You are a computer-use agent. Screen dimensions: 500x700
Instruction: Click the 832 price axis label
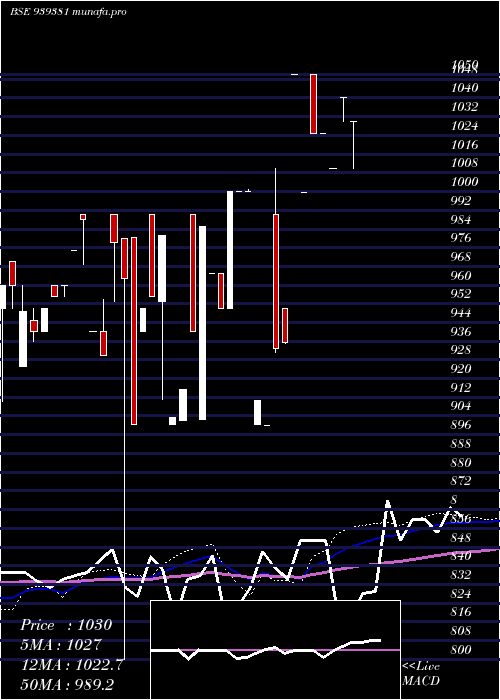461,575
